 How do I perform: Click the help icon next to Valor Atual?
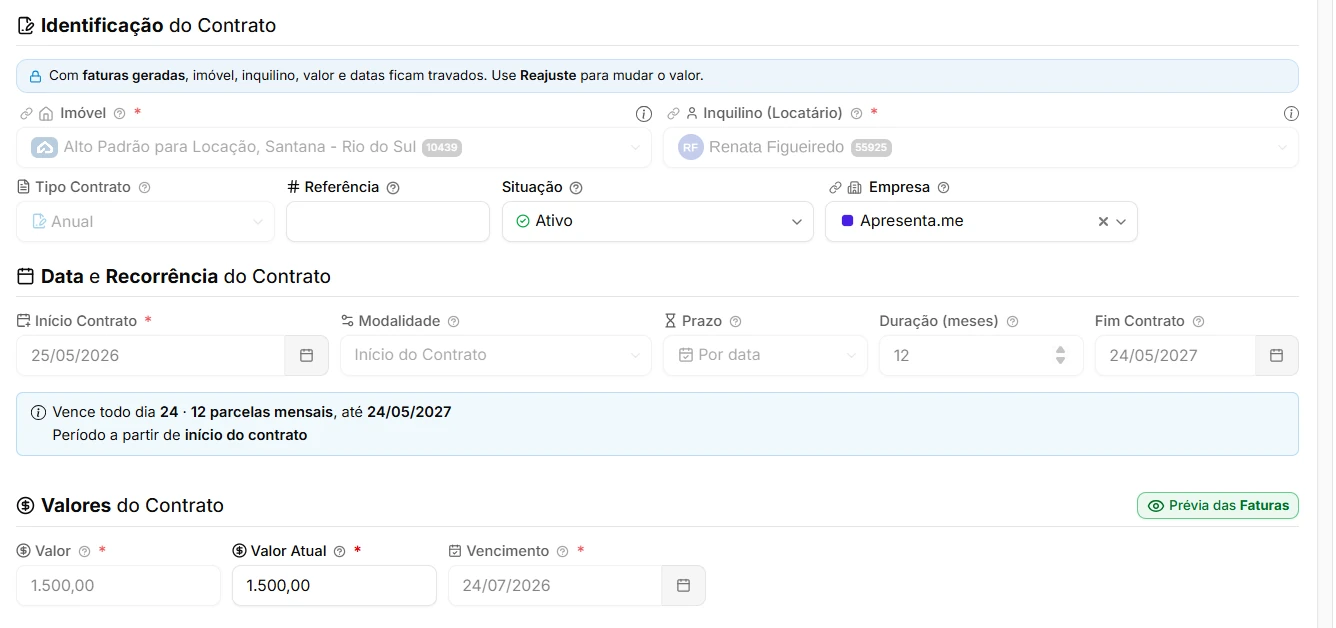340,552
